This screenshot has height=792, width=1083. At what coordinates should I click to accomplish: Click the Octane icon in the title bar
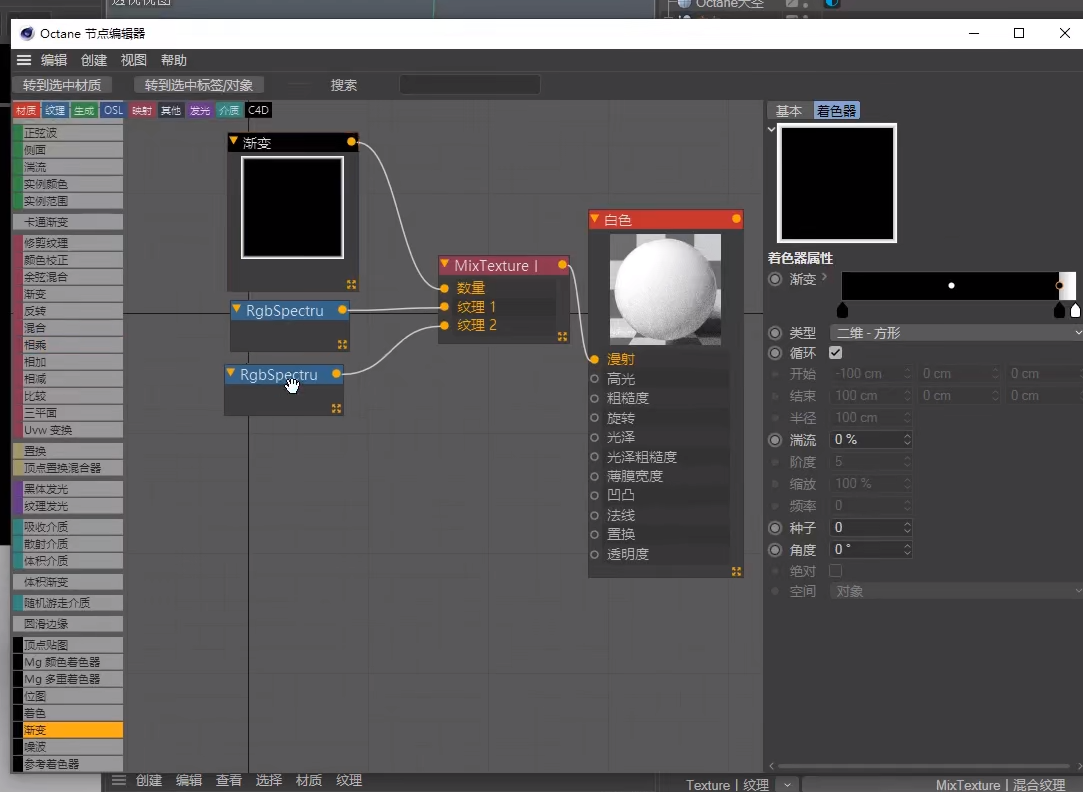25,33
